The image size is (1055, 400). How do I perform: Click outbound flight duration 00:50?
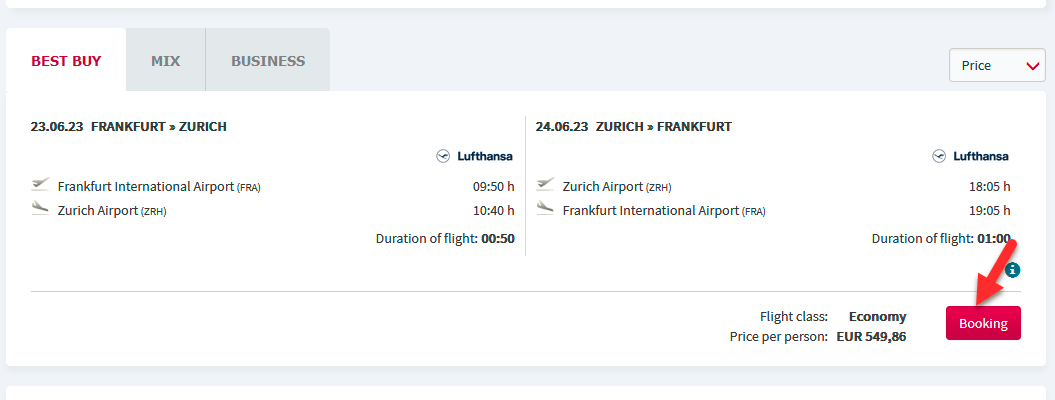(498, 239)
